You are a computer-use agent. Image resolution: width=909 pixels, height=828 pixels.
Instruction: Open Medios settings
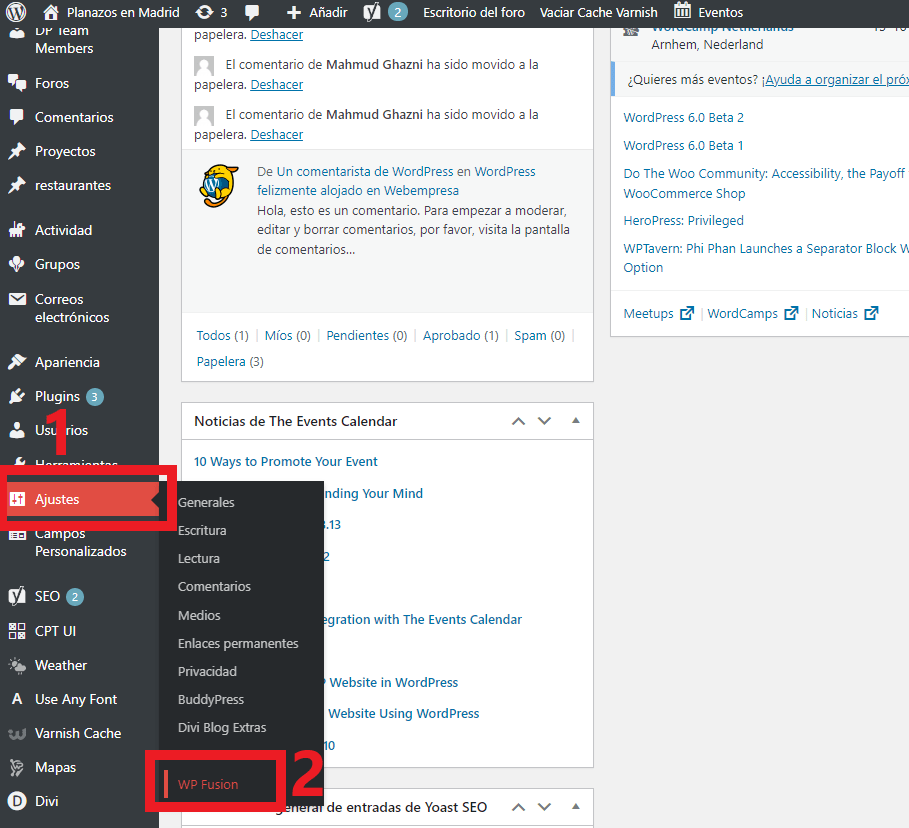(199, 615)
